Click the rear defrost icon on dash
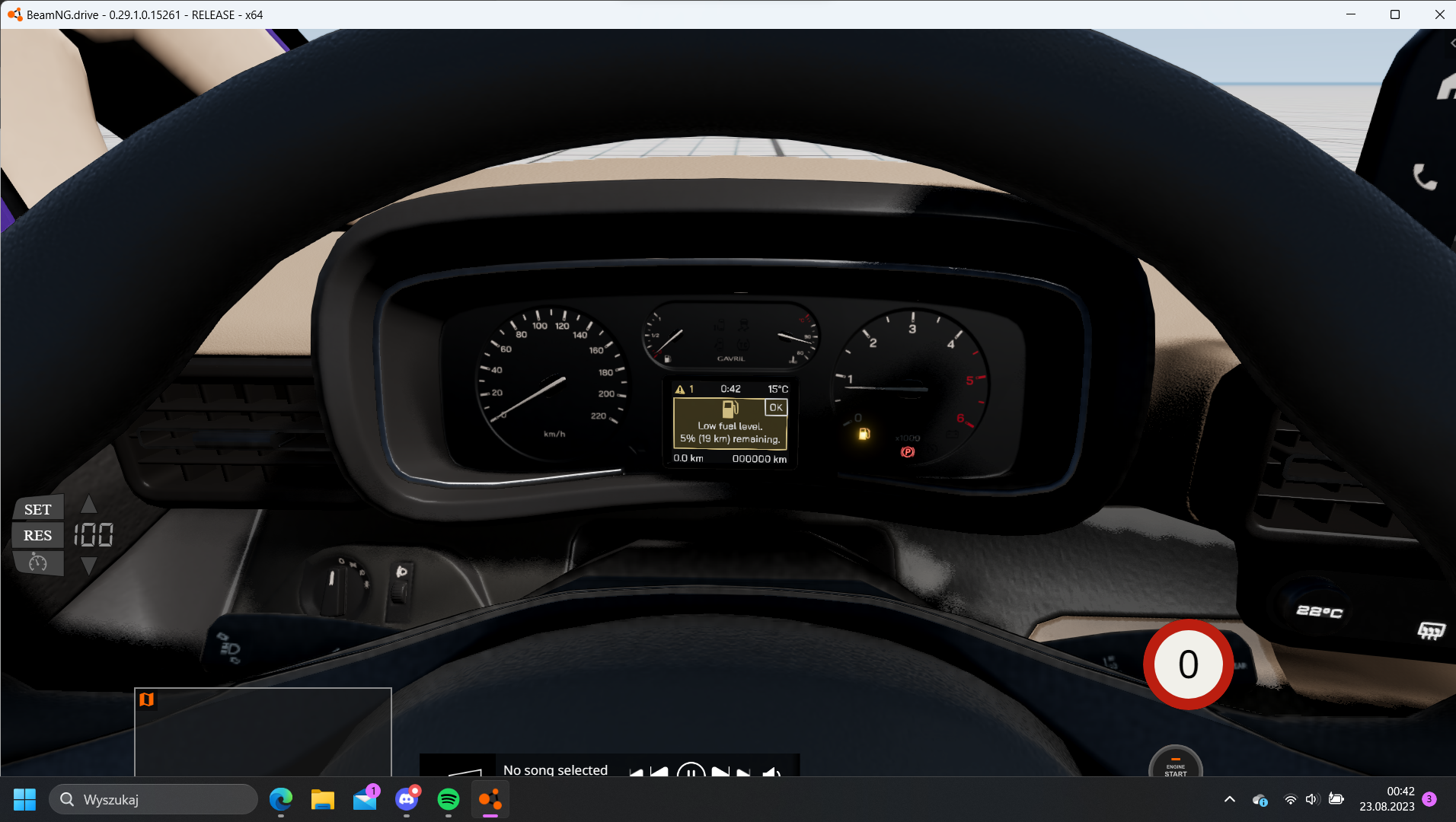The width and height of the screenshot is (1456, 822). click(1431, 630)
